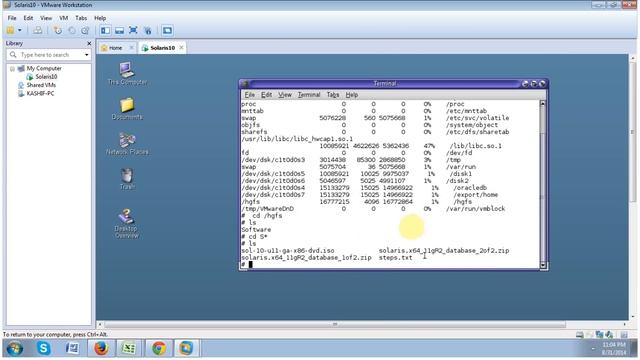Enter full screen mode icon

133,30
